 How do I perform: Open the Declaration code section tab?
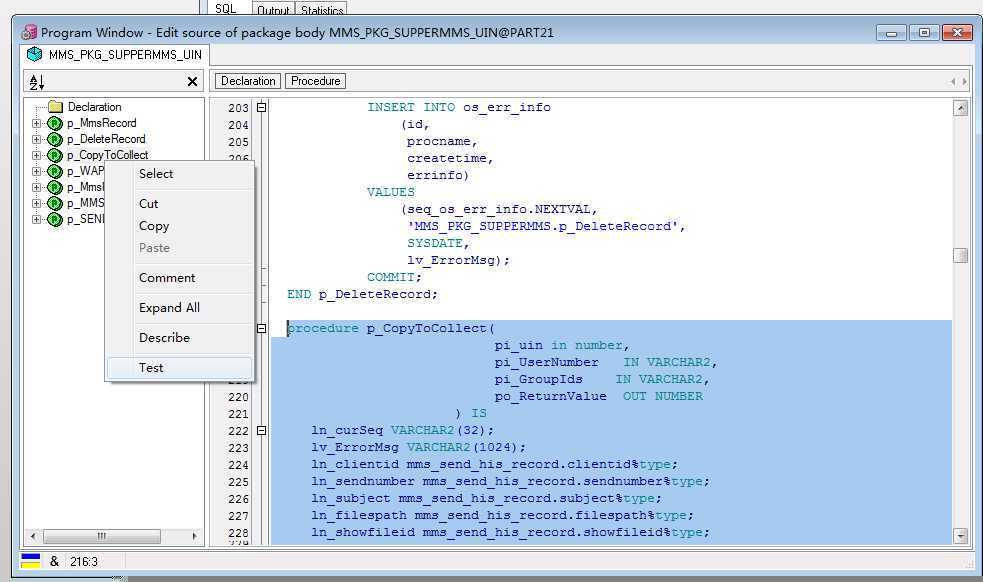(248, 81)
